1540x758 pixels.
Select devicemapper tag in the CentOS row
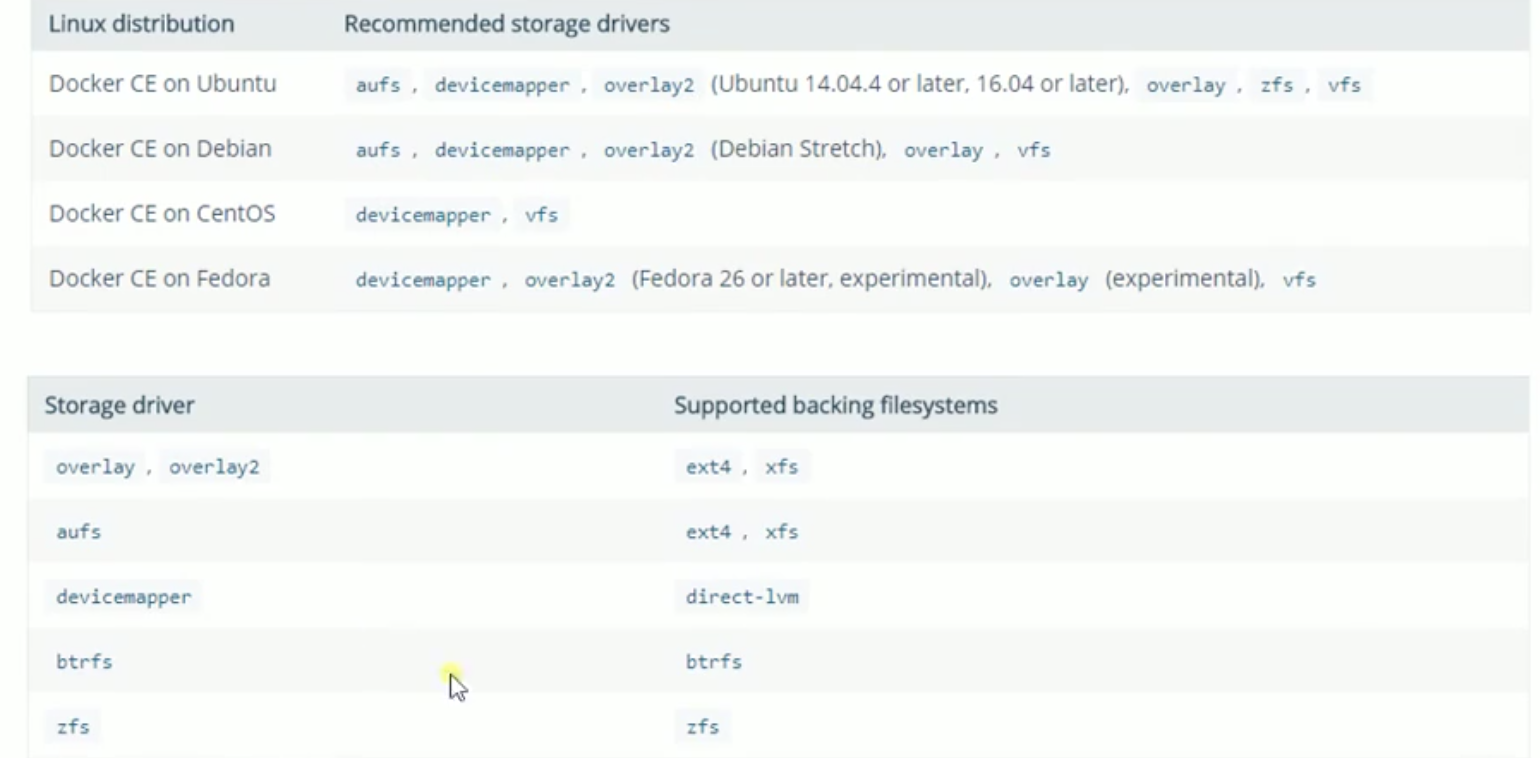(423, 215)
